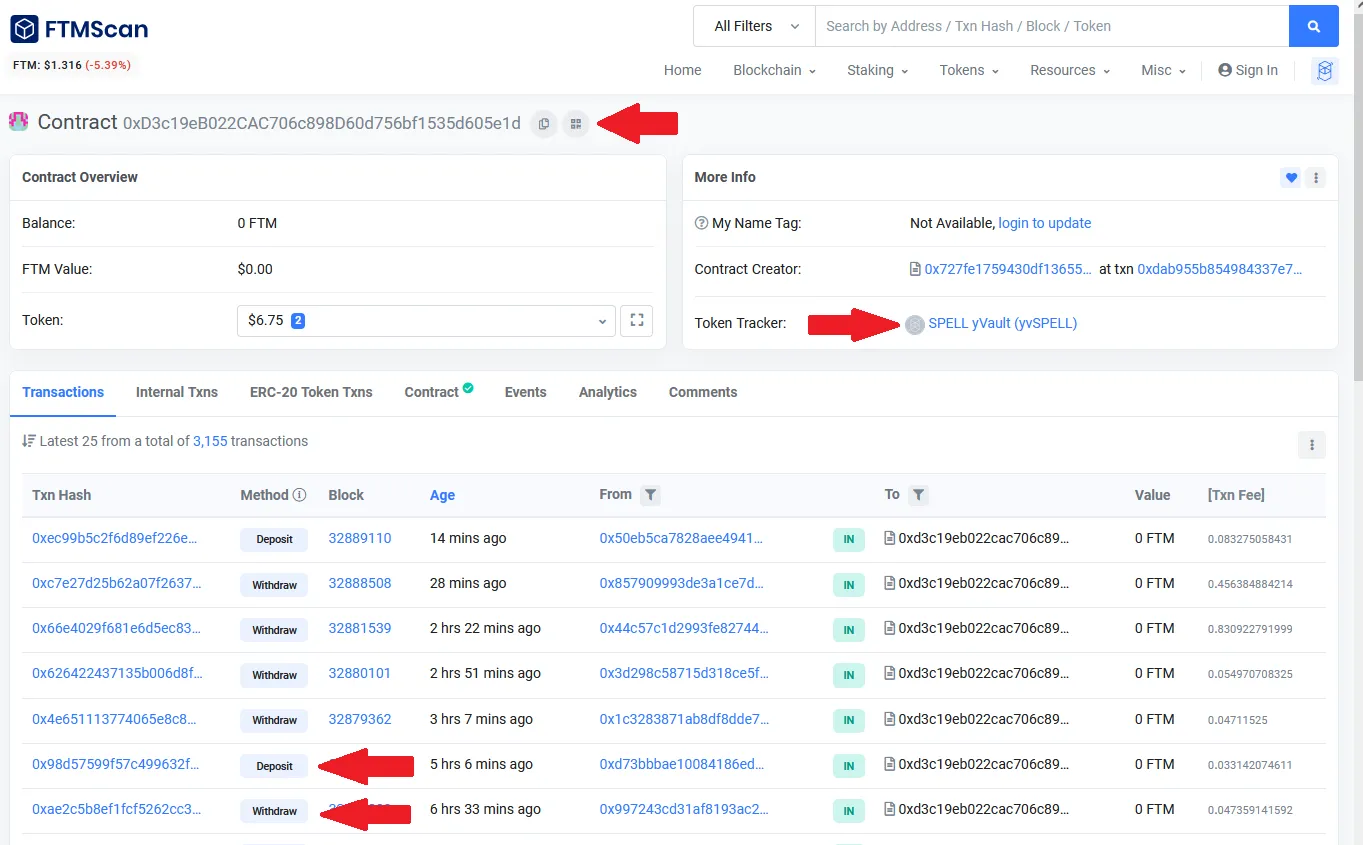This screenshot has height=845, width=1363.
Task: Open the Comments tab
Action: coord(703,392)
